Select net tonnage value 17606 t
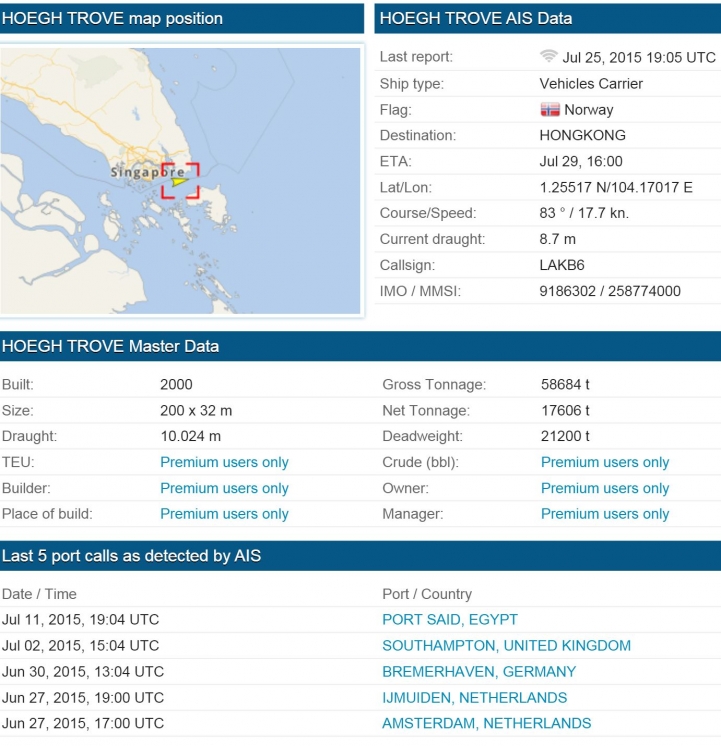 565,411
